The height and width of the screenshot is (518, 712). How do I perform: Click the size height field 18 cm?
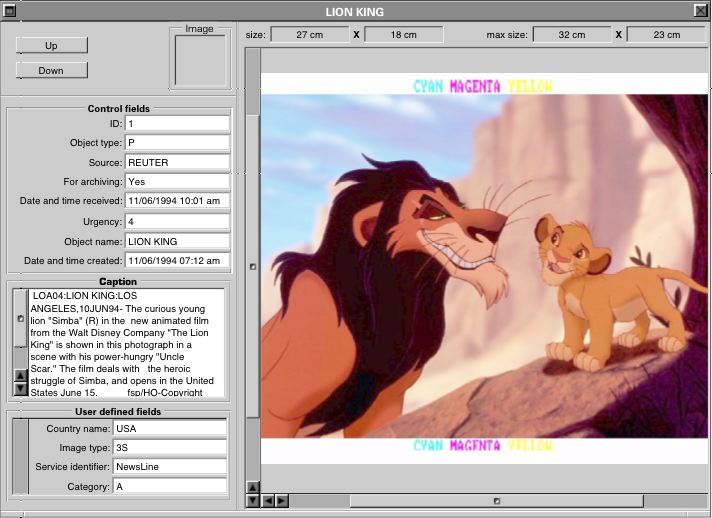pos(404,35)
